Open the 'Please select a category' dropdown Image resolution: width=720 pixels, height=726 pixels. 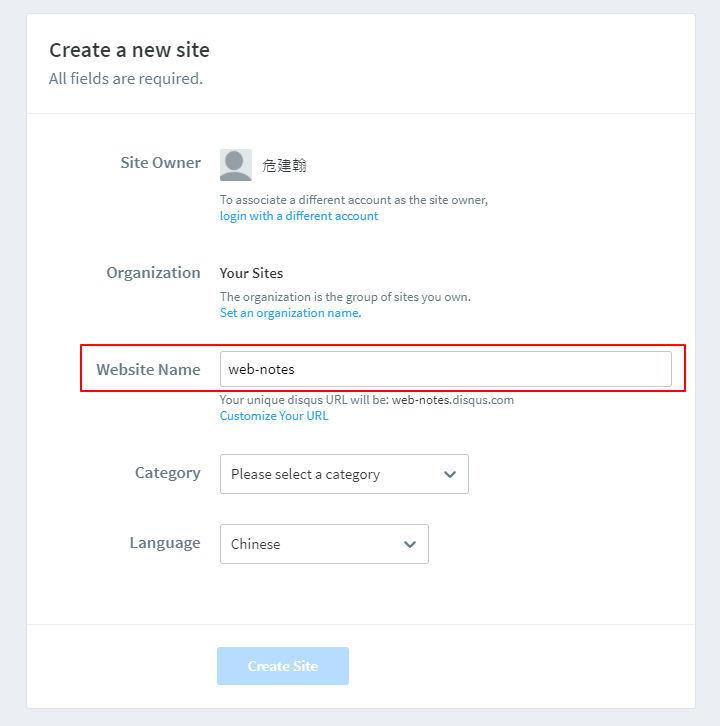click(344, 474)
